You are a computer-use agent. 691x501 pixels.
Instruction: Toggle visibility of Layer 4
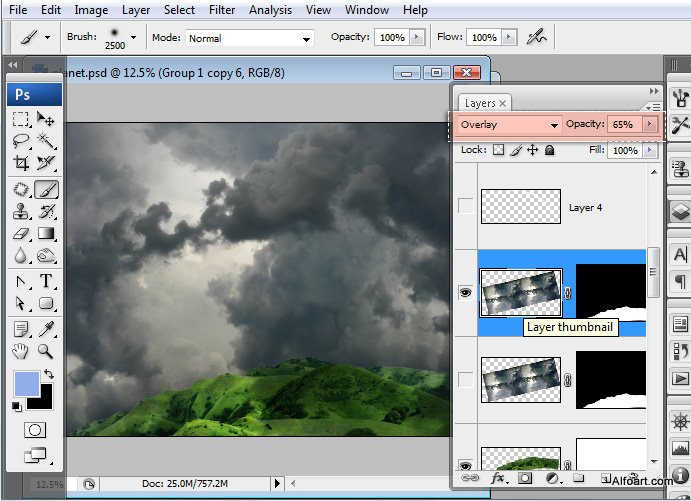465,207
